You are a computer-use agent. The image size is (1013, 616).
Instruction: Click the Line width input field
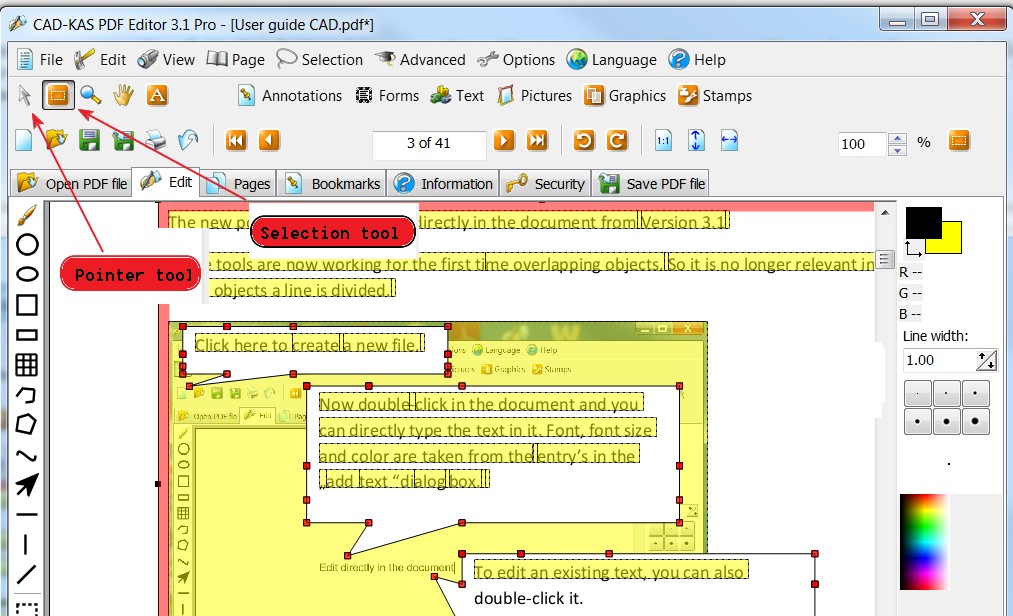(938, 360)
